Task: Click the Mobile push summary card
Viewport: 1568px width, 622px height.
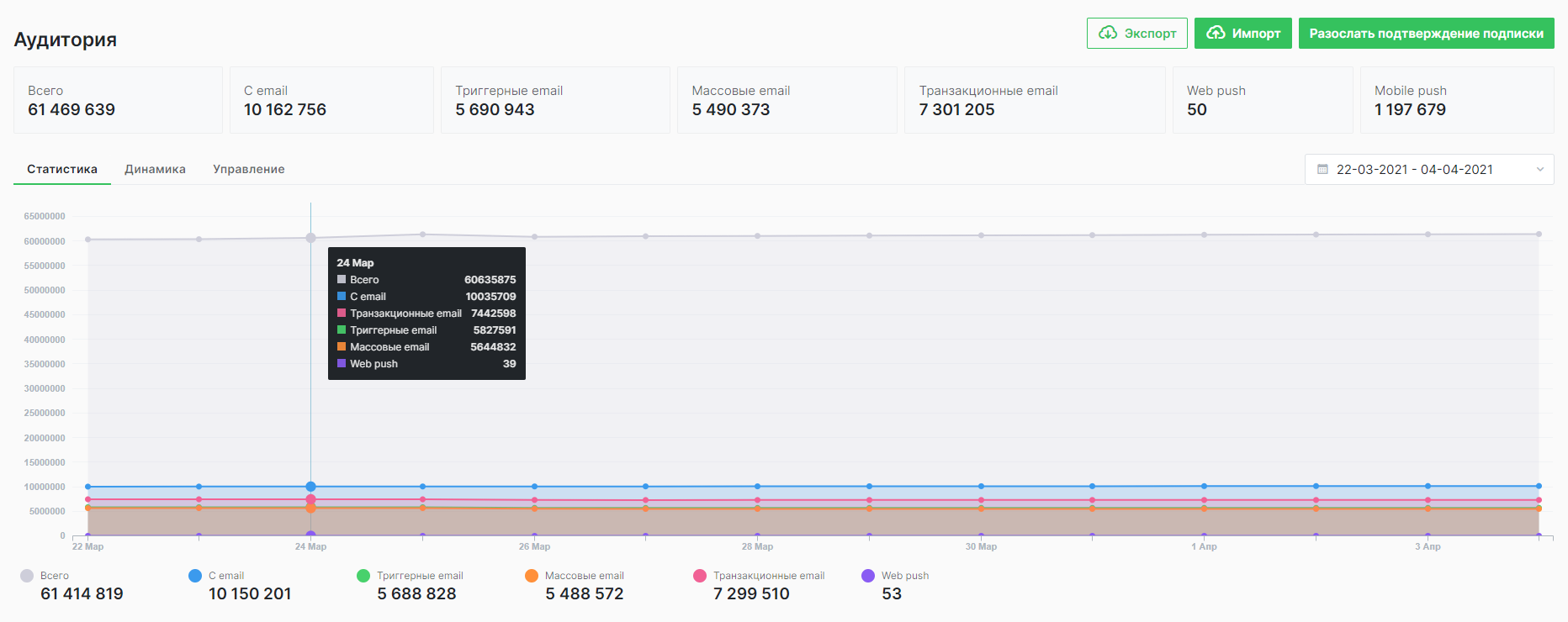Action: tap(1456, 100)
